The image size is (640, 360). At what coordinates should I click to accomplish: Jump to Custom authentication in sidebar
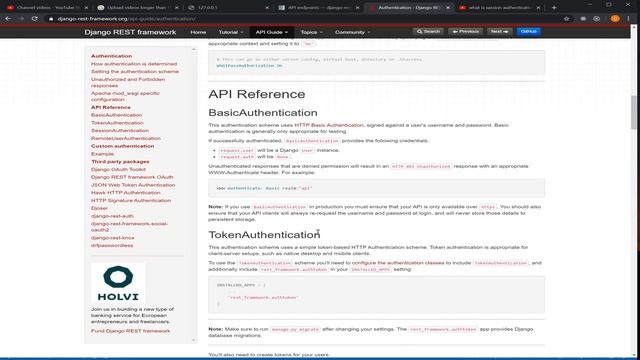point(122,146)
